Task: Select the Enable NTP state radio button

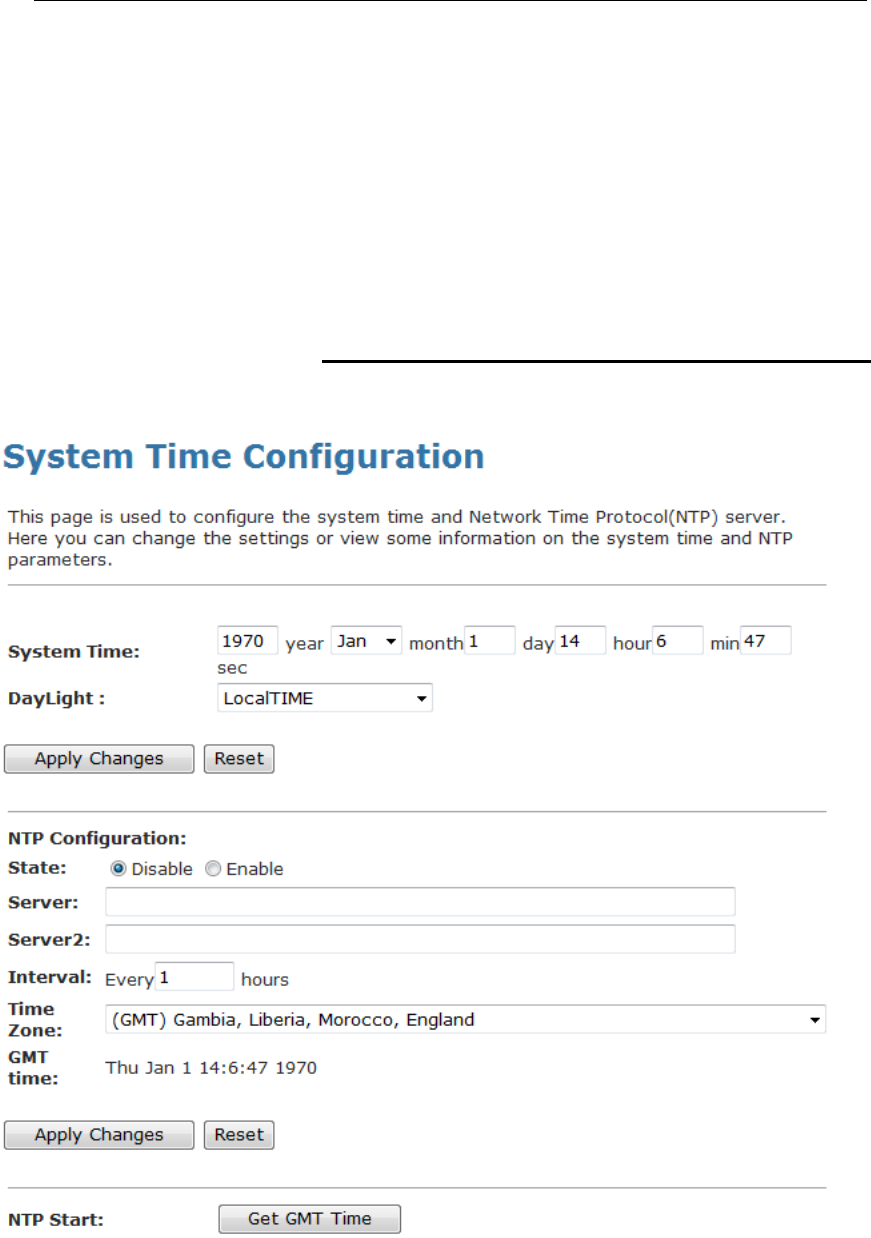Action: tap(213, 869)
